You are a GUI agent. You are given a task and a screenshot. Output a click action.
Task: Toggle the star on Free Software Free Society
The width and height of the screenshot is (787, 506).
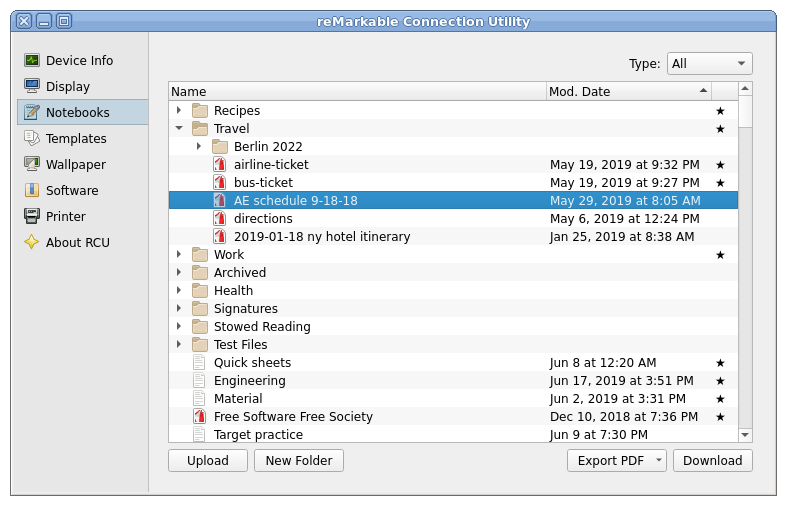click(x=720, y=417)
